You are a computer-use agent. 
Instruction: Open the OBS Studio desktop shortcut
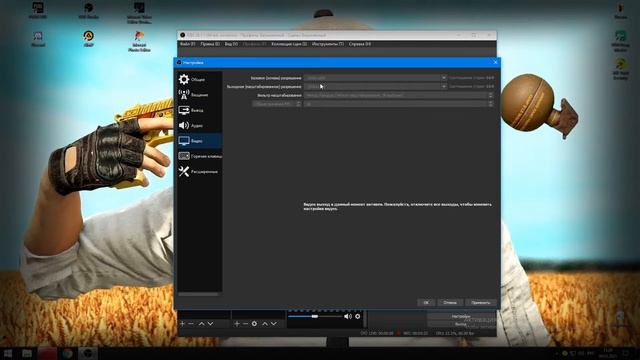point(88,11)
